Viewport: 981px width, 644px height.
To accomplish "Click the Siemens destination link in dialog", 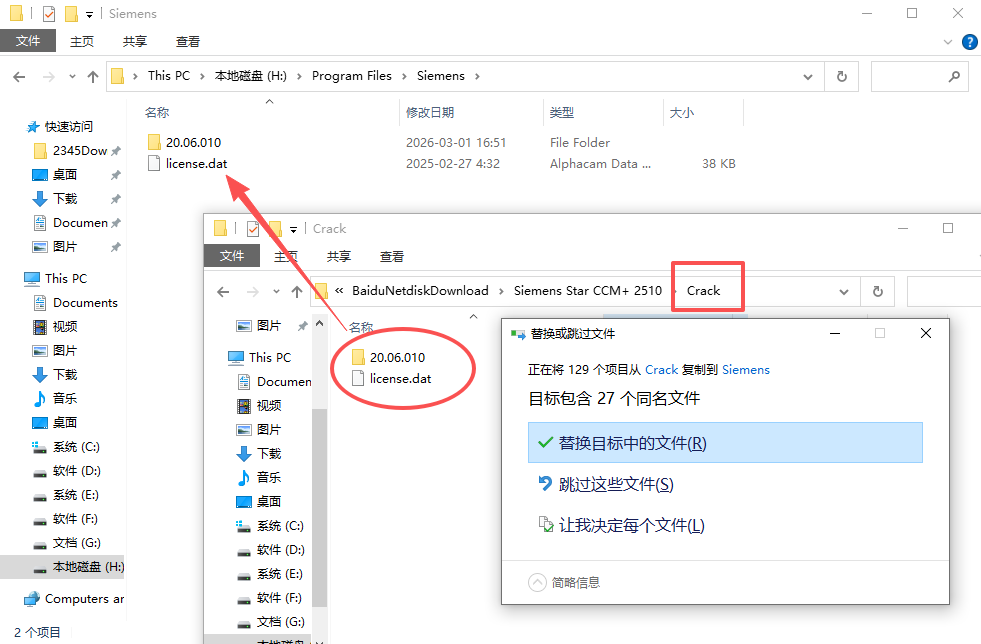I will (746, 370).
